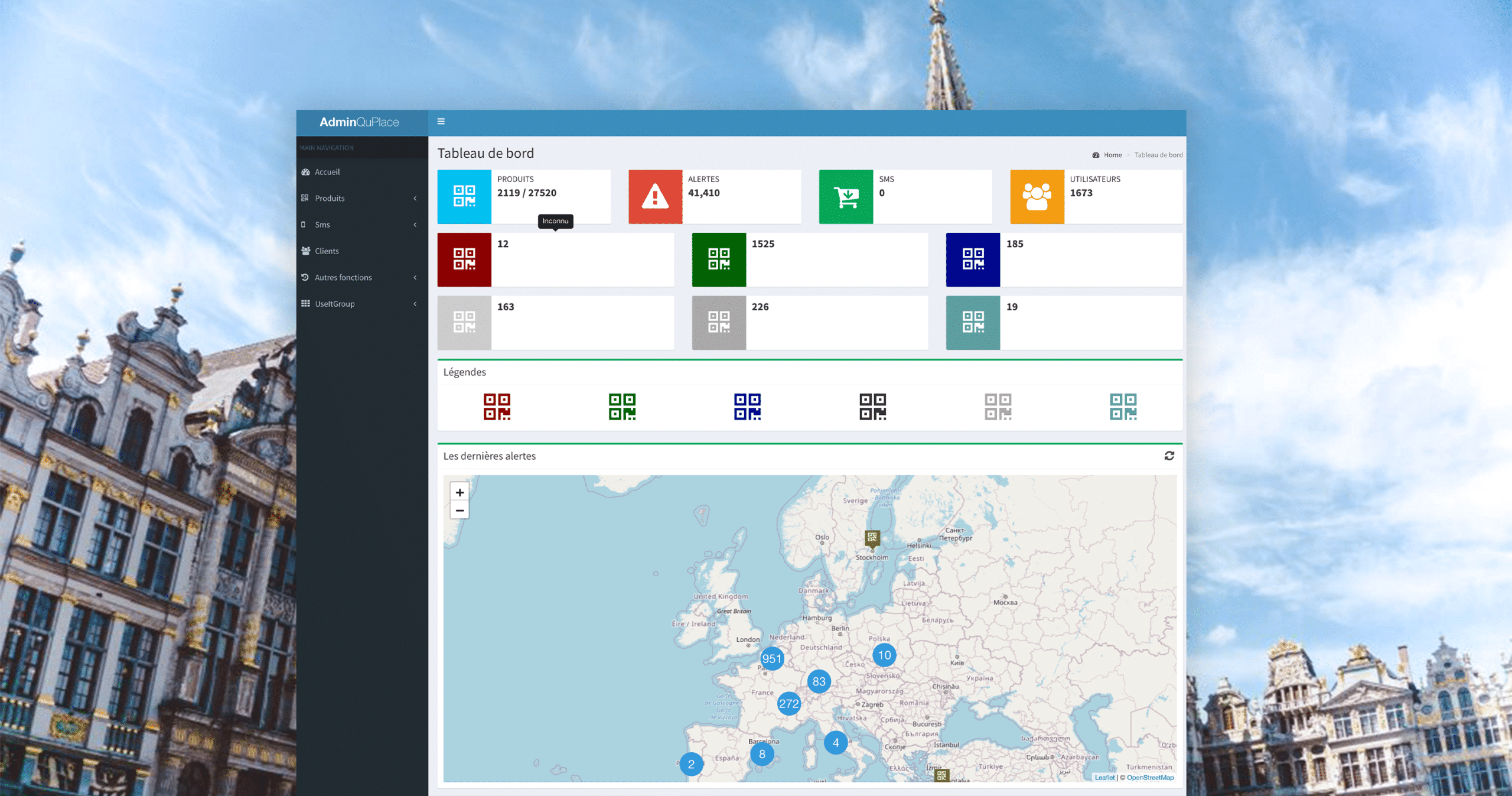This screenshot has height=796, width=1512.
Task: Click the 10 map cluster near Polska
Action: coord(884,655)
